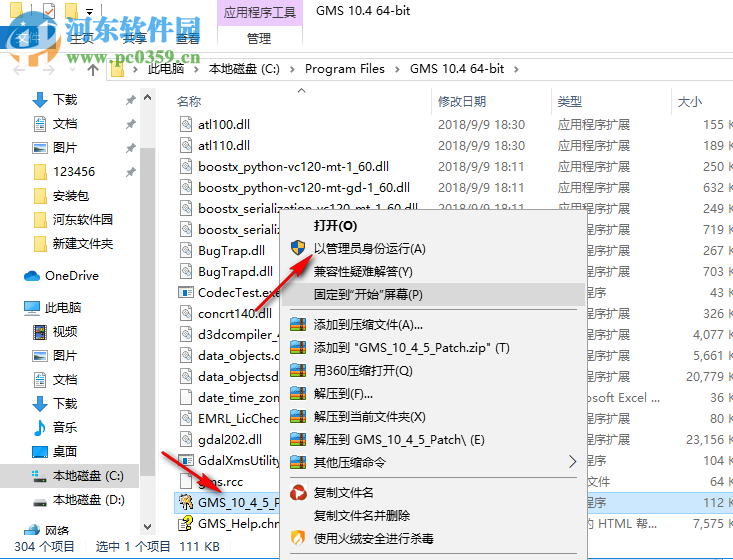Click the sidebar scroll up arrow
The width and height of the screenshot is (733, 560).
pyautogui.click(x=148, y=98)
